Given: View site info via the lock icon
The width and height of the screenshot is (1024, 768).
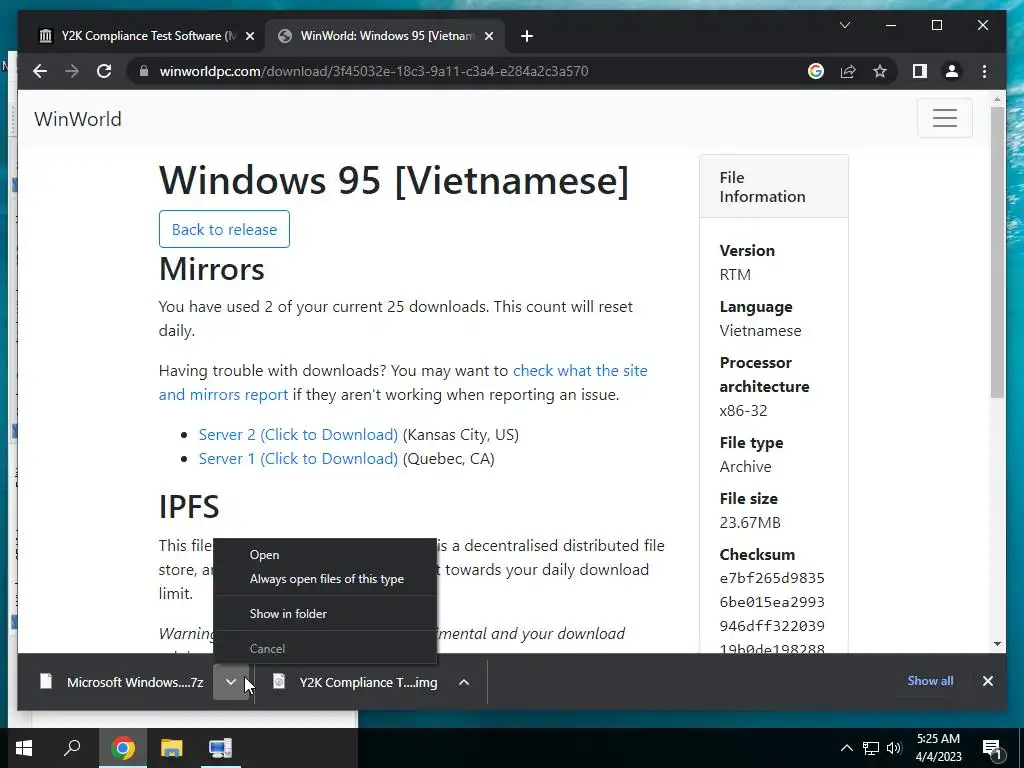Looking at the screenshot, I should point(144,71).
